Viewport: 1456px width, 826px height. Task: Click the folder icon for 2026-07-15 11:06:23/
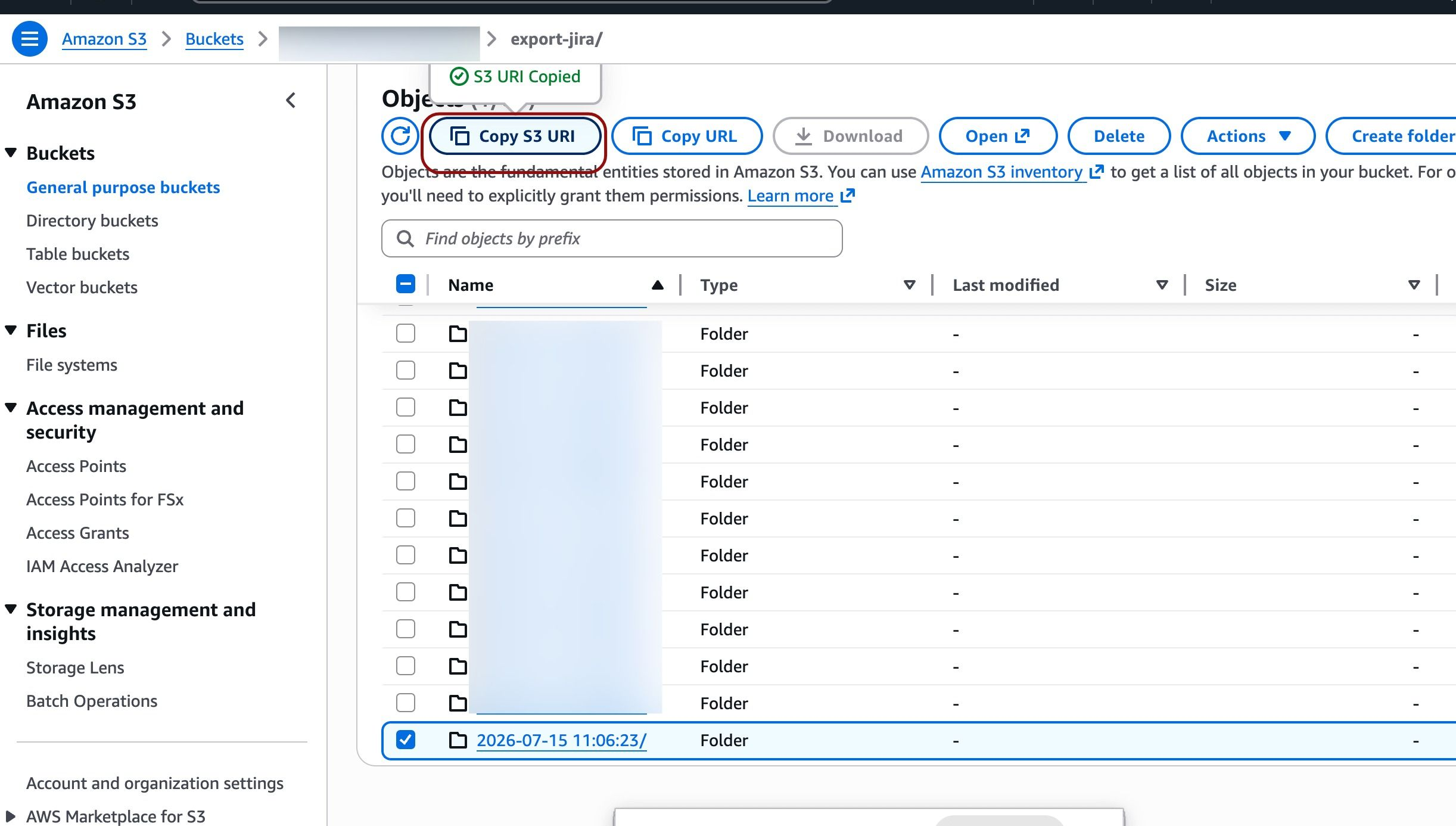tap(458, 740)
